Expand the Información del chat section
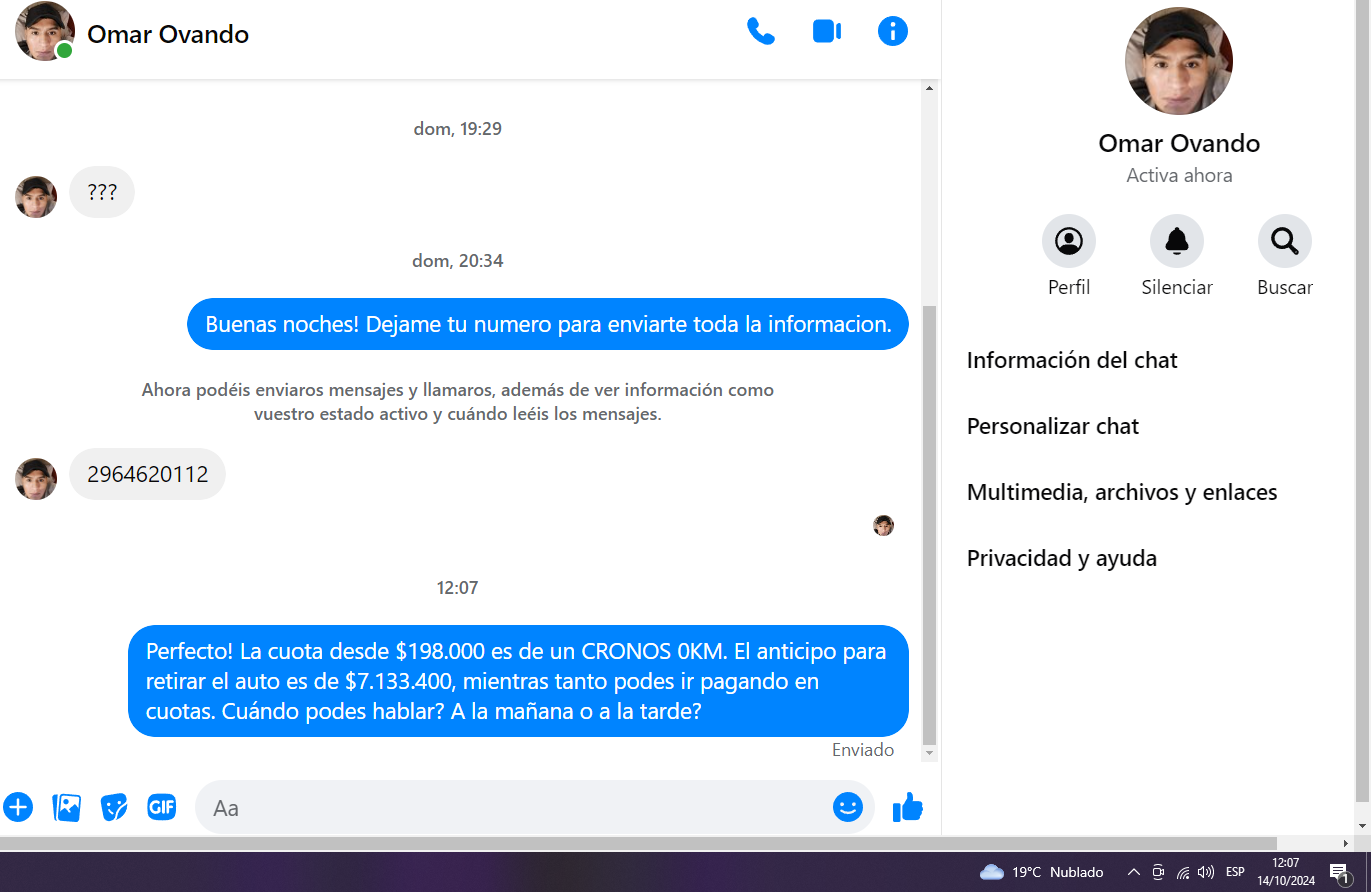The height and width of the screenshot is (892, 1371). [1072, 361]
